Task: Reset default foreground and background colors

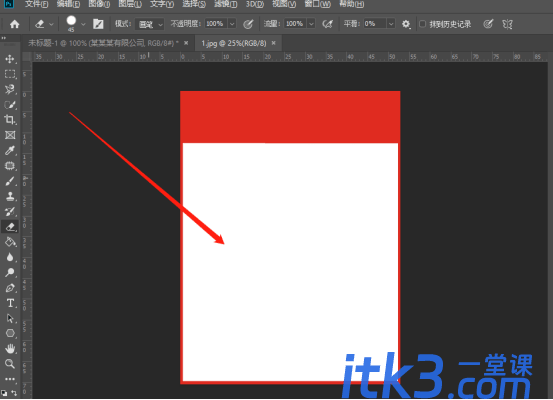Action: coord(4,393)
